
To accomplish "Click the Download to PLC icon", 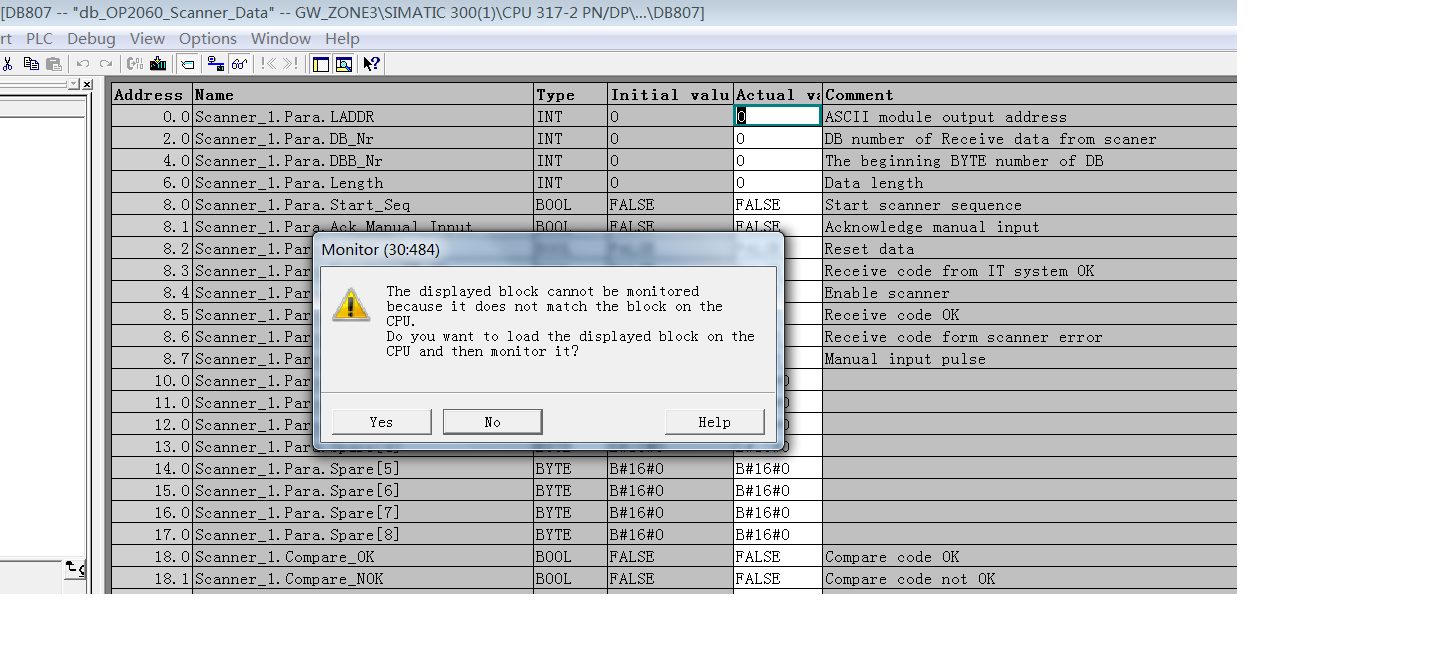I will point(158,64).
